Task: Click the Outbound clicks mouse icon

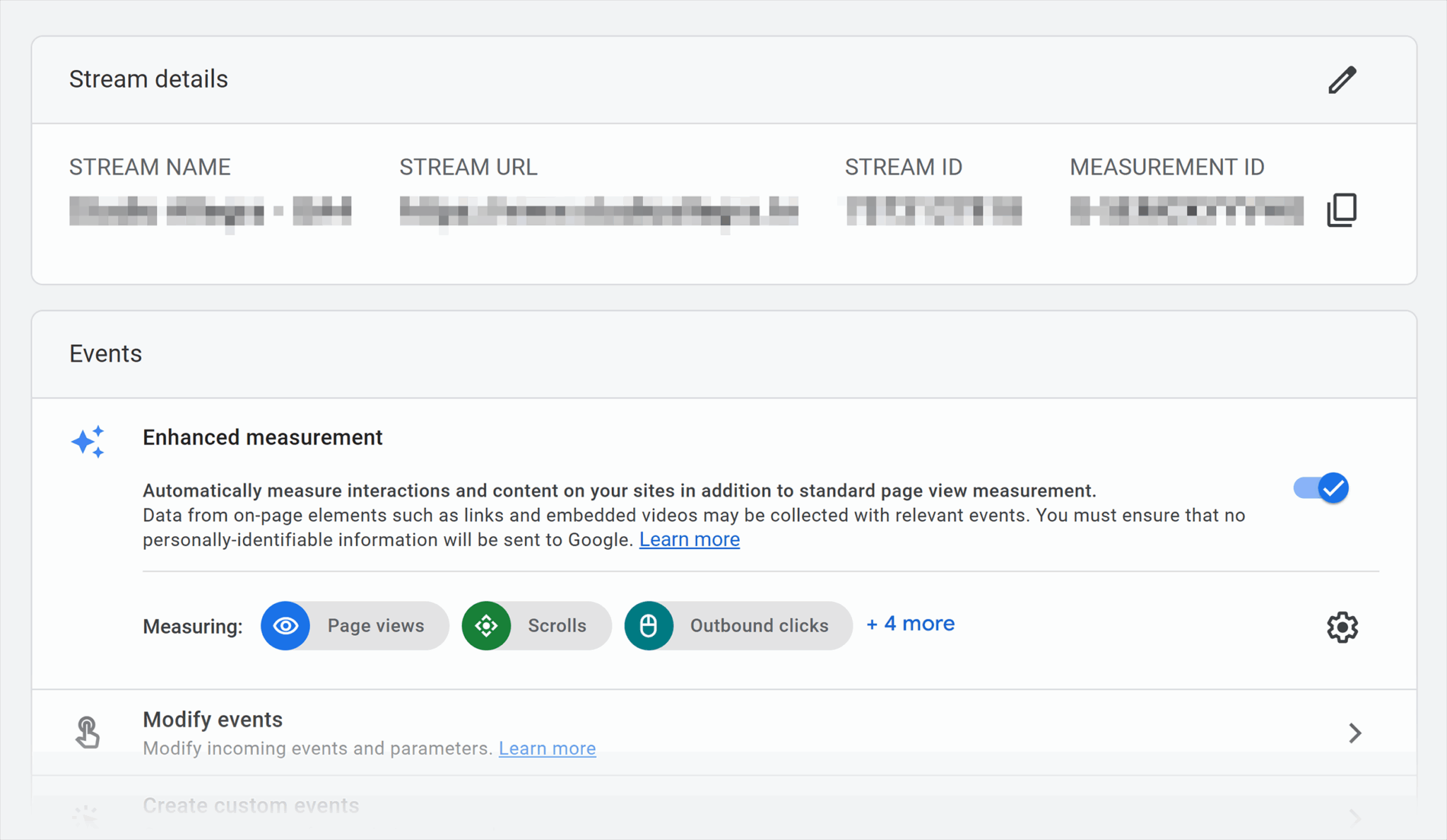Action: [649, 625]
